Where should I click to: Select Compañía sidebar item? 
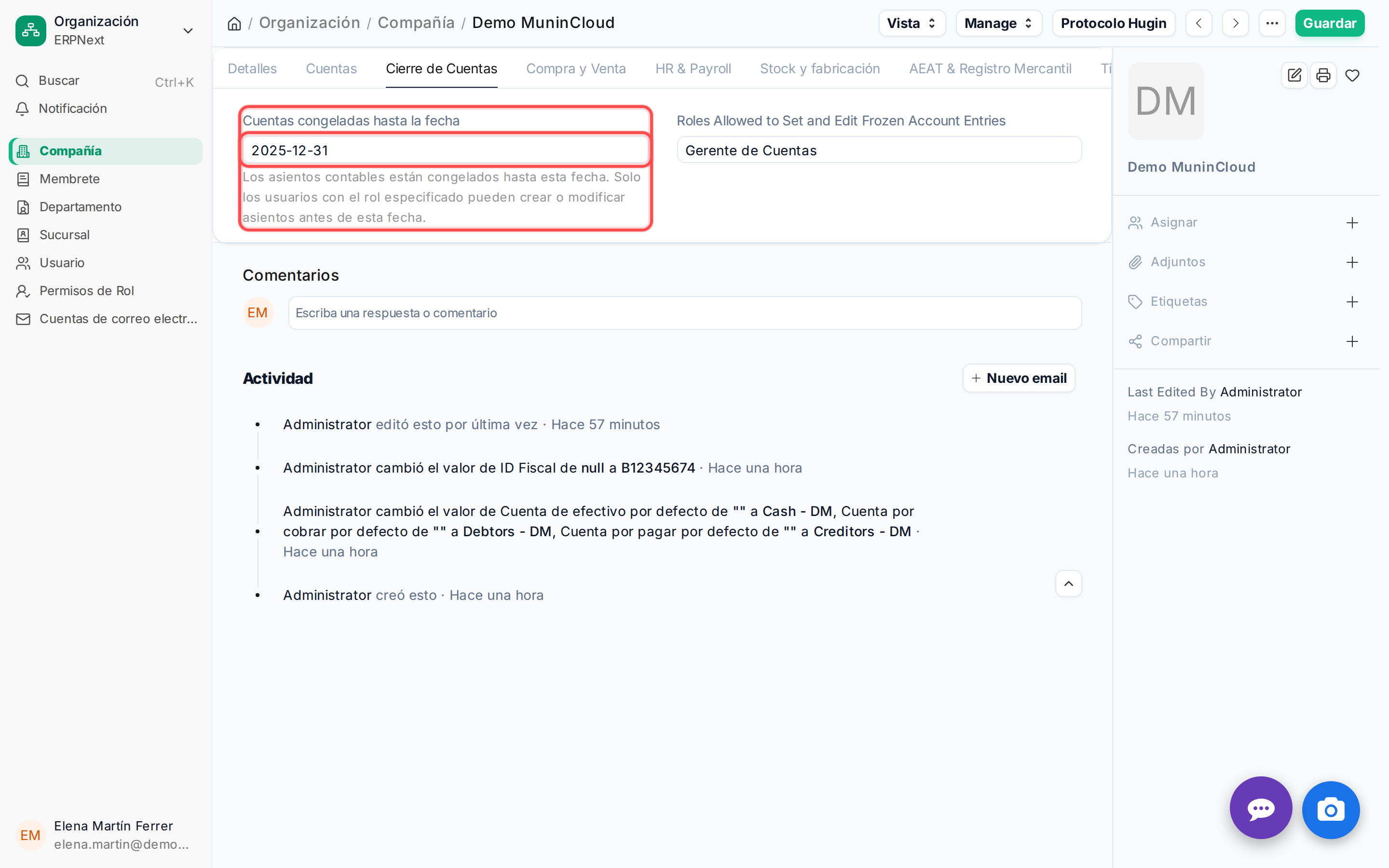pyautogui.click(x=106, y=151)
